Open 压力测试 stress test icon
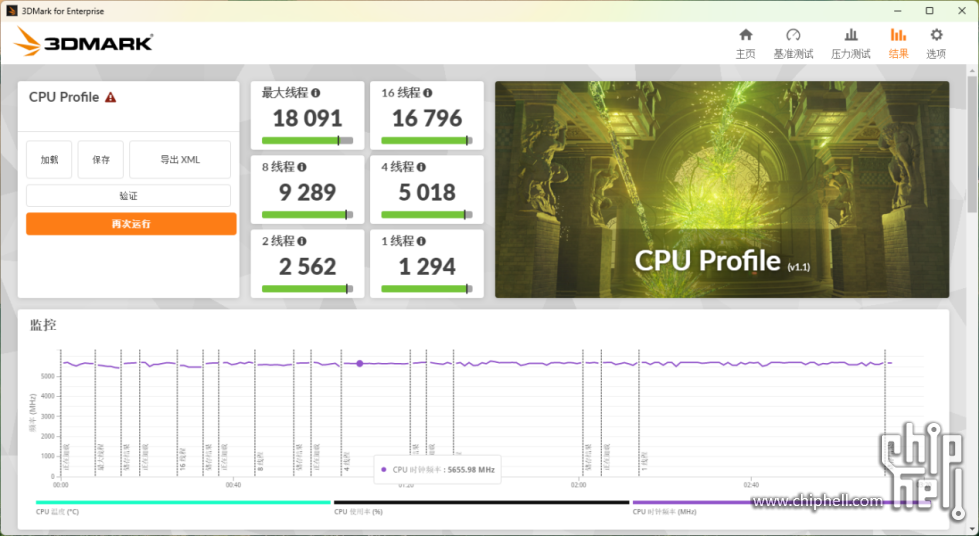The image size is (979, 536). pos(851,35)
